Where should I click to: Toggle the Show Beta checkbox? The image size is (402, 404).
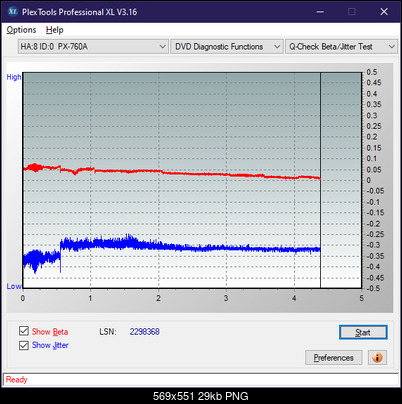tap(24, 331)
